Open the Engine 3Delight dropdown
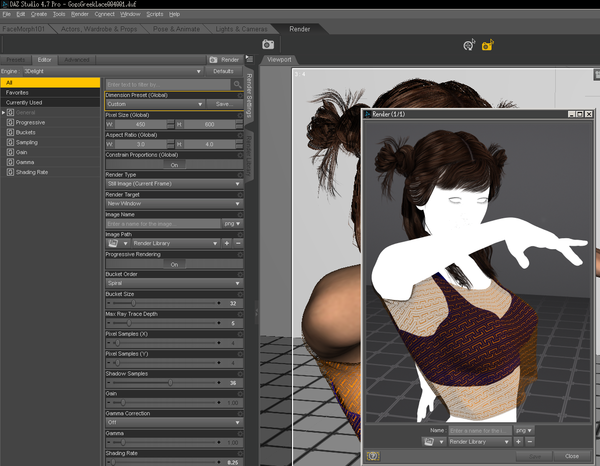Viewport: 600px width, 466px height. click(112, 71)
